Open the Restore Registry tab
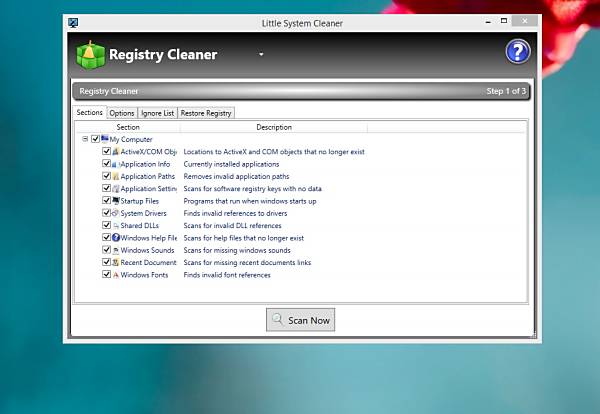Viewport: 600px width, 414px height. 206,113
